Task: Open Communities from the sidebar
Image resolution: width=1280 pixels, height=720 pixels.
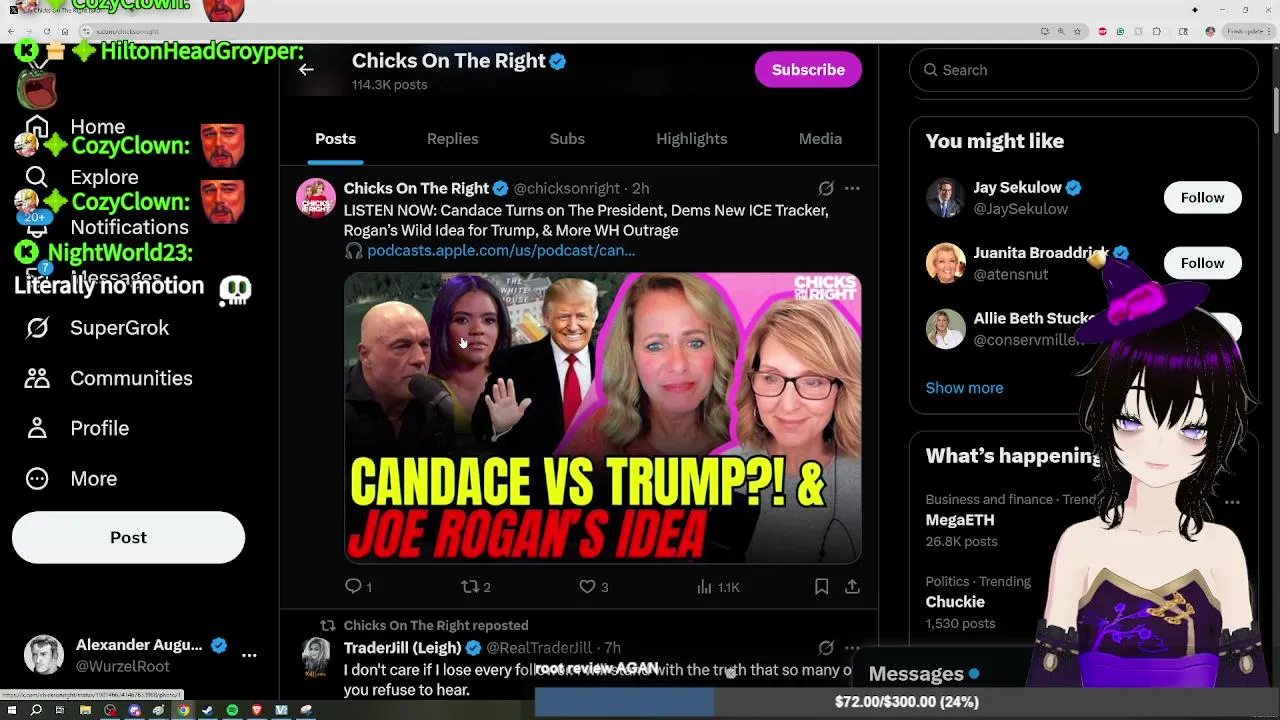Action: (109, 378)
